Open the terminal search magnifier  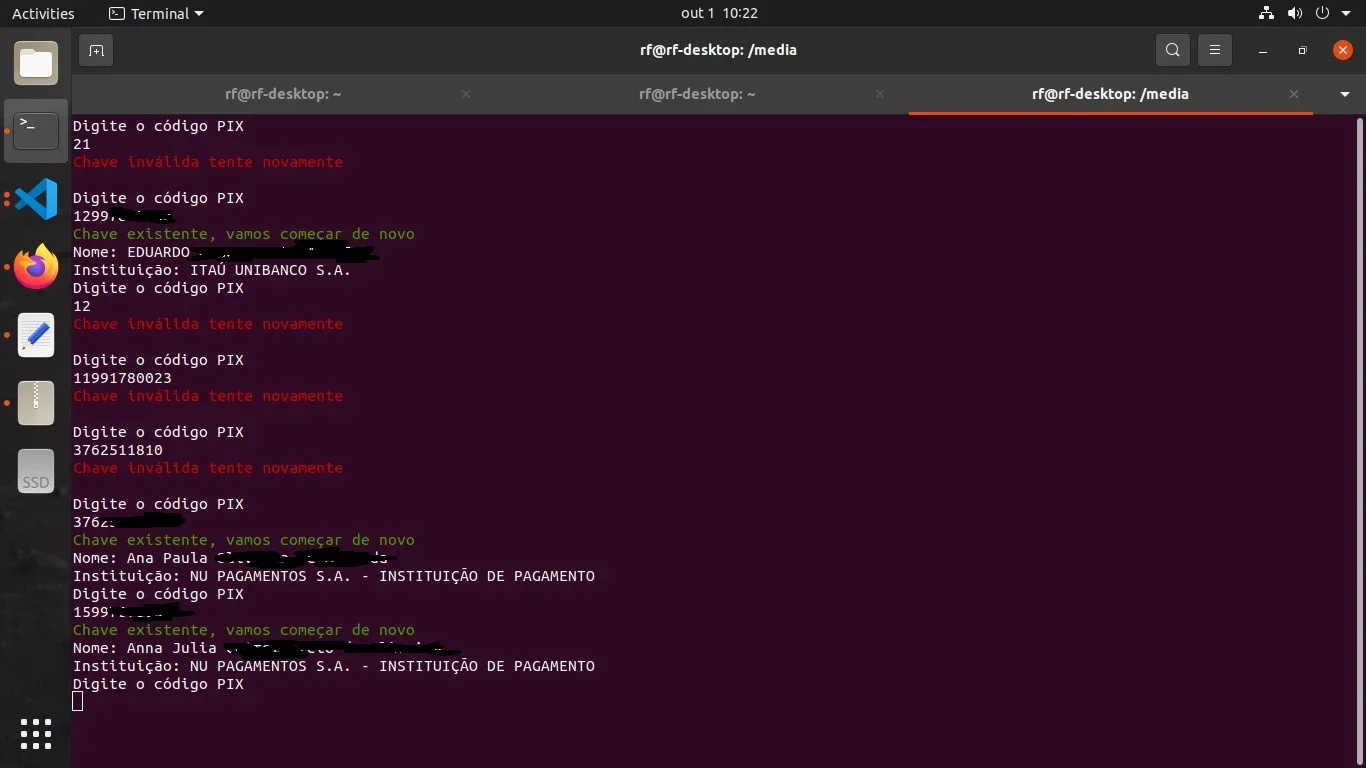click(x=1173, y=50)
